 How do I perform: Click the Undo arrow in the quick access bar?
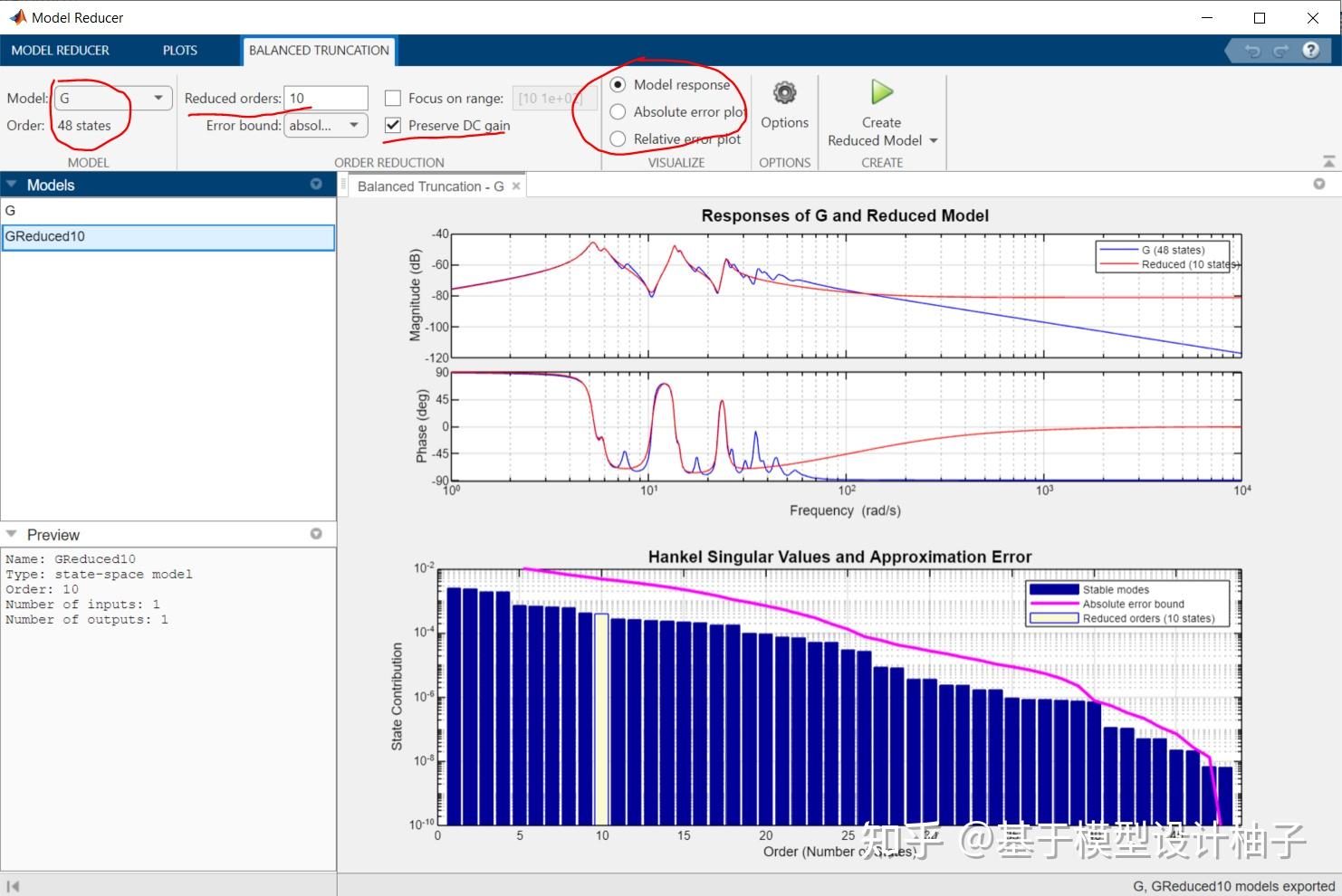1251,51
